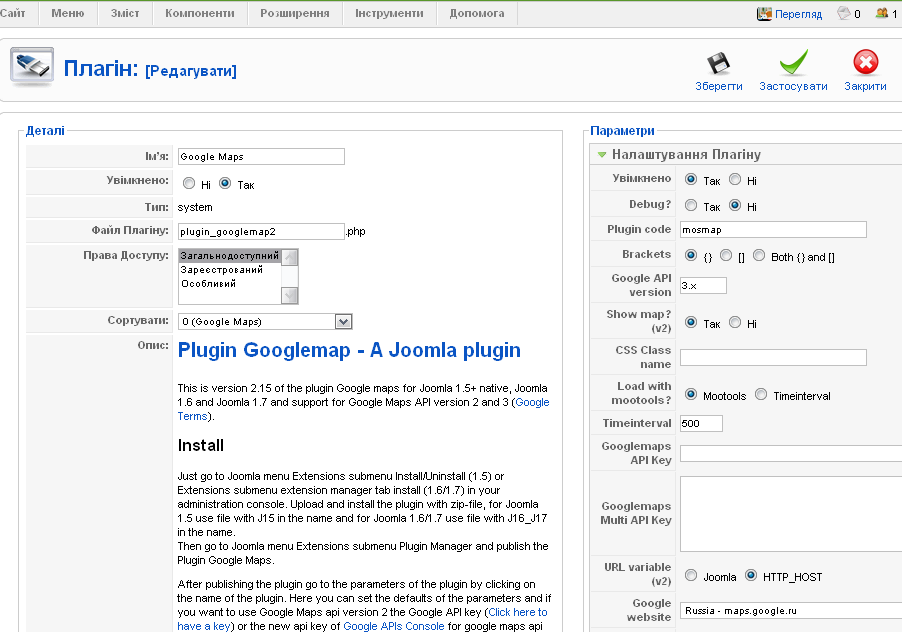Open the Розширення menu
Image resolution: width=902 pixels, height=632 pixels.
tap(295, 13)
